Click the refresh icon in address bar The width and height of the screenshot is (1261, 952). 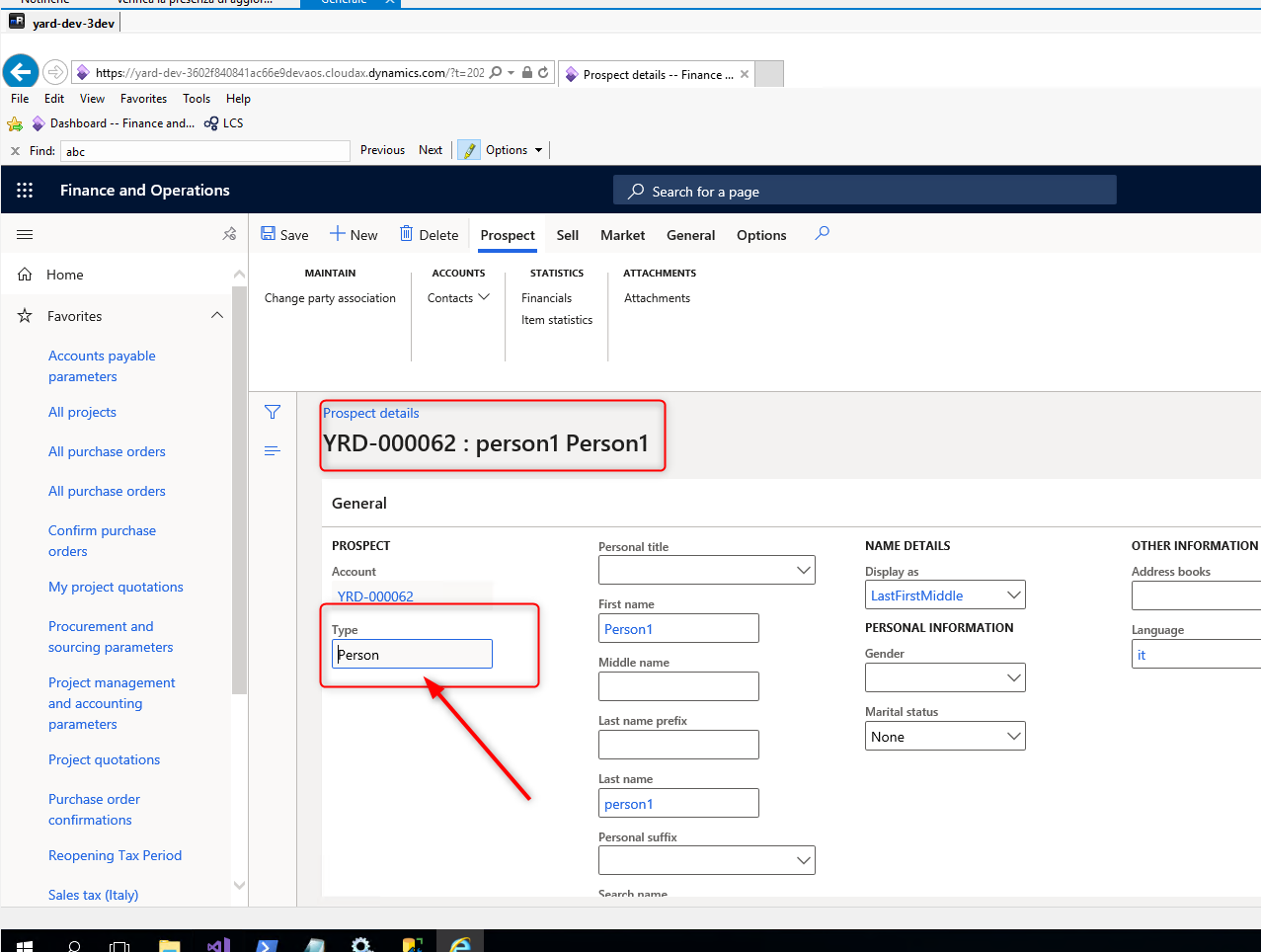(543, 72)
